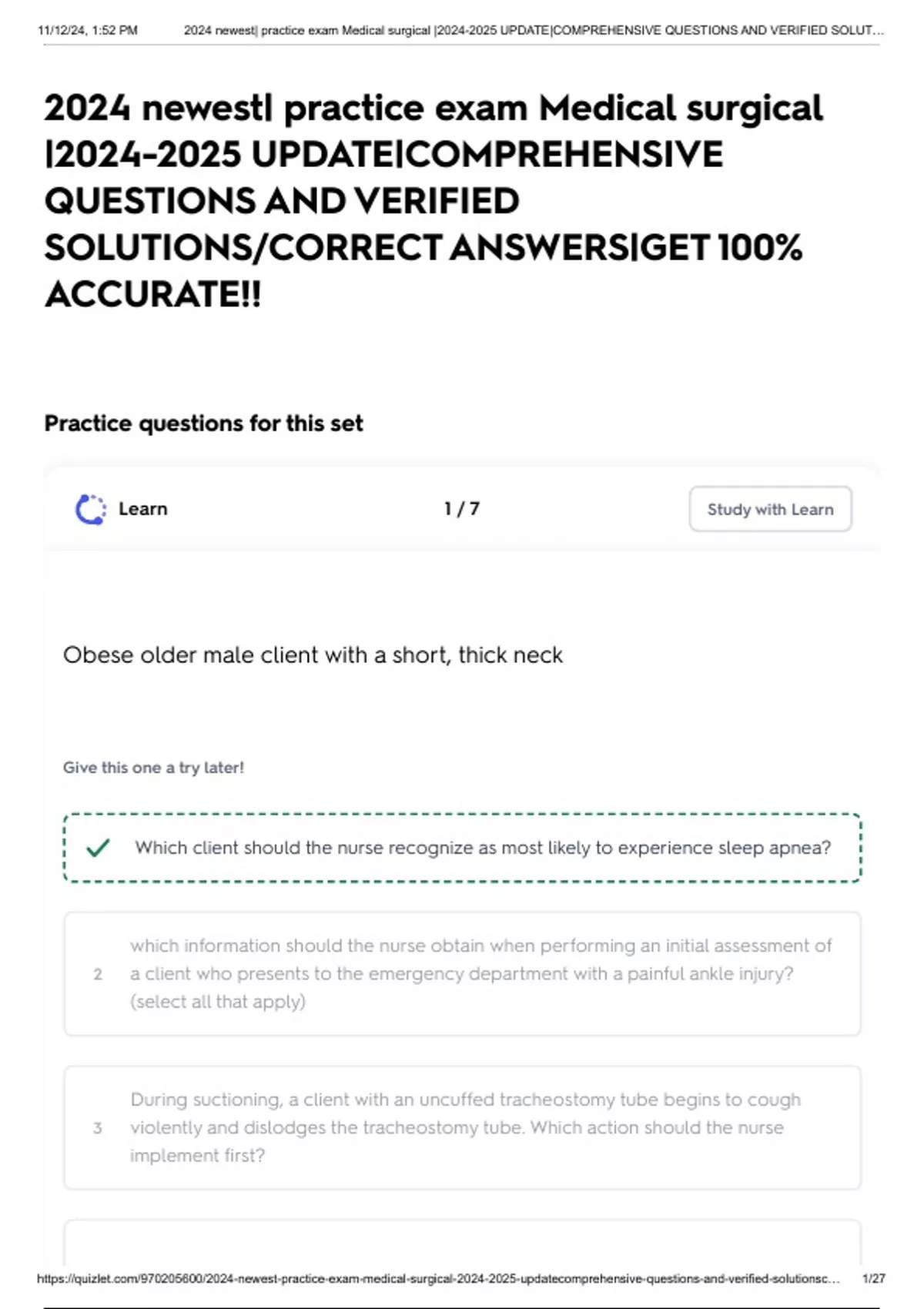Viewport: 924px width, 1309px height.
Task: Select the tracheostomy question card number 3
Action: click(462, 1127)
